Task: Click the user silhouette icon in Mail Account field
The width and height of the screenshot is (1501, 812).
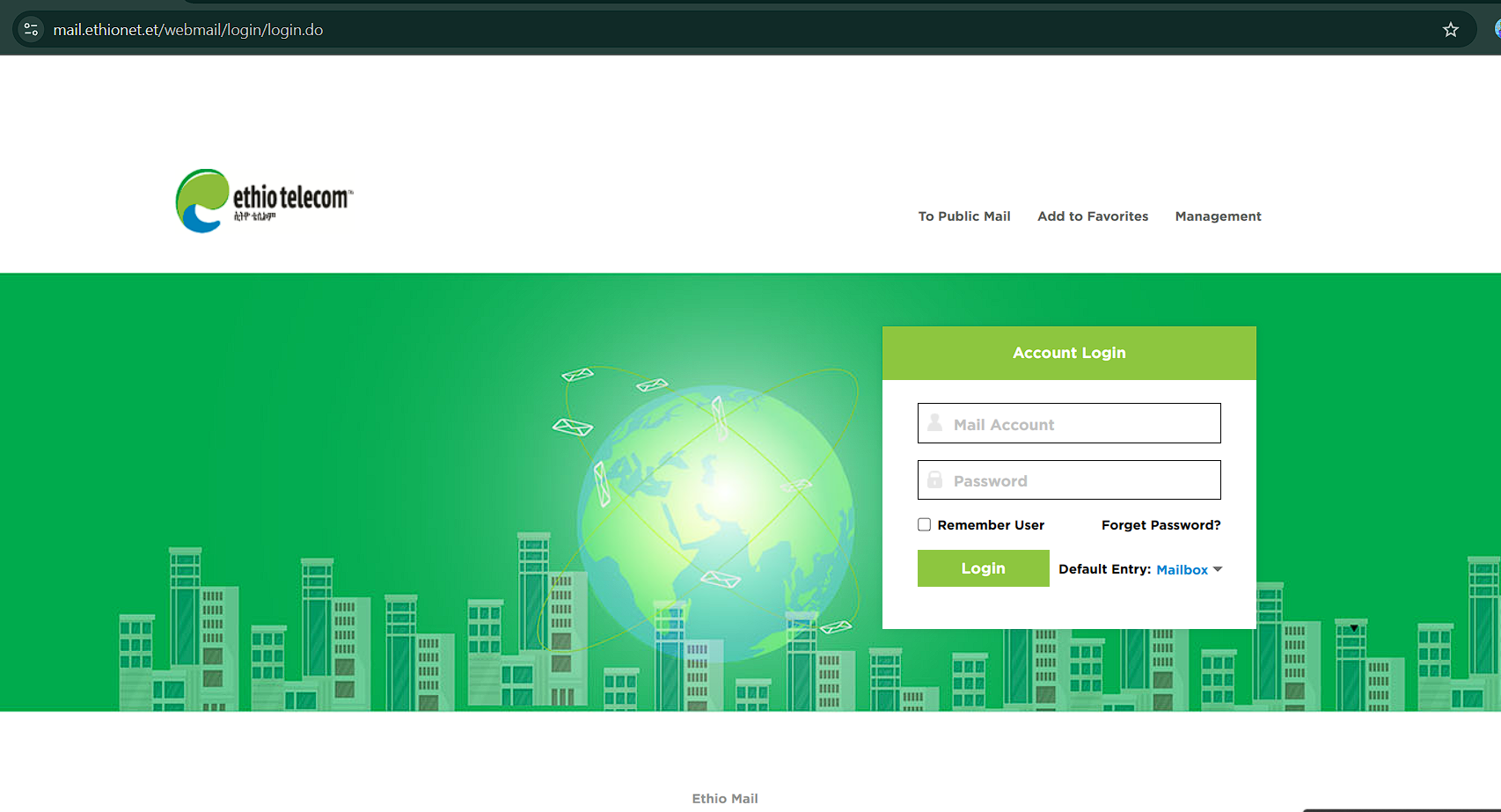Action: (x=934, y=423)
